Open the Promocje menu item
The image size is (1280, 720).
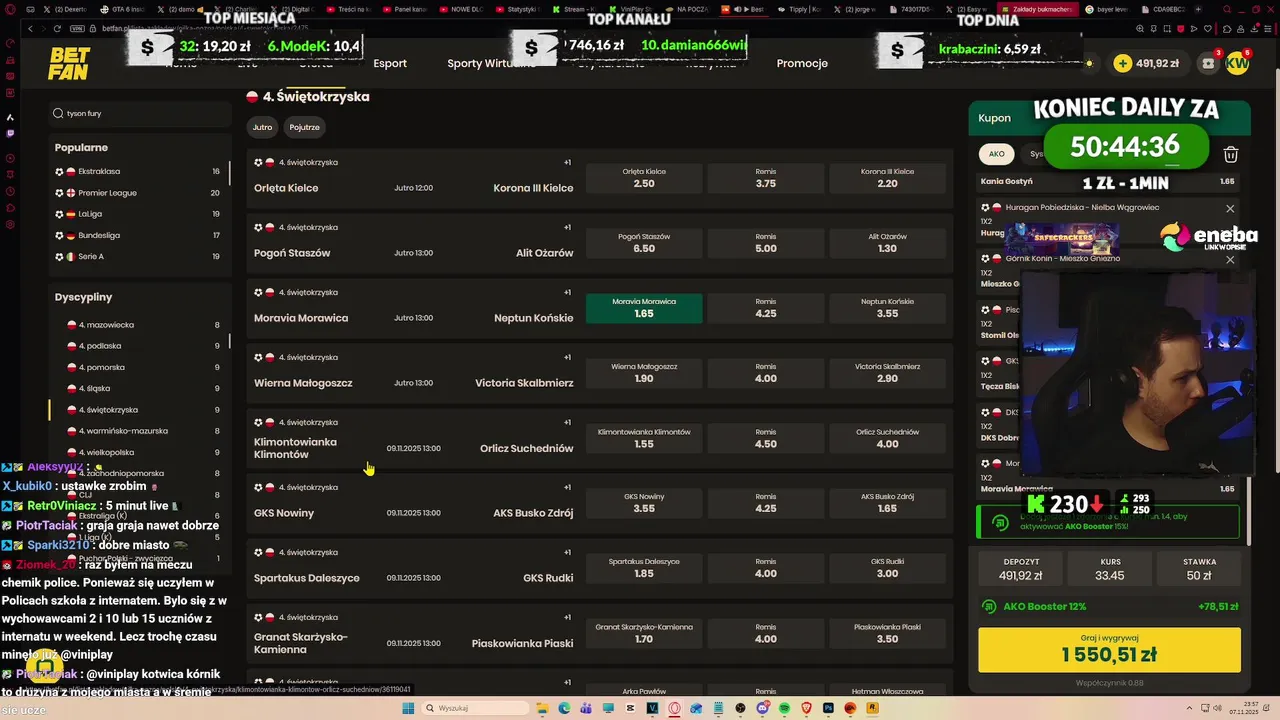802,63
